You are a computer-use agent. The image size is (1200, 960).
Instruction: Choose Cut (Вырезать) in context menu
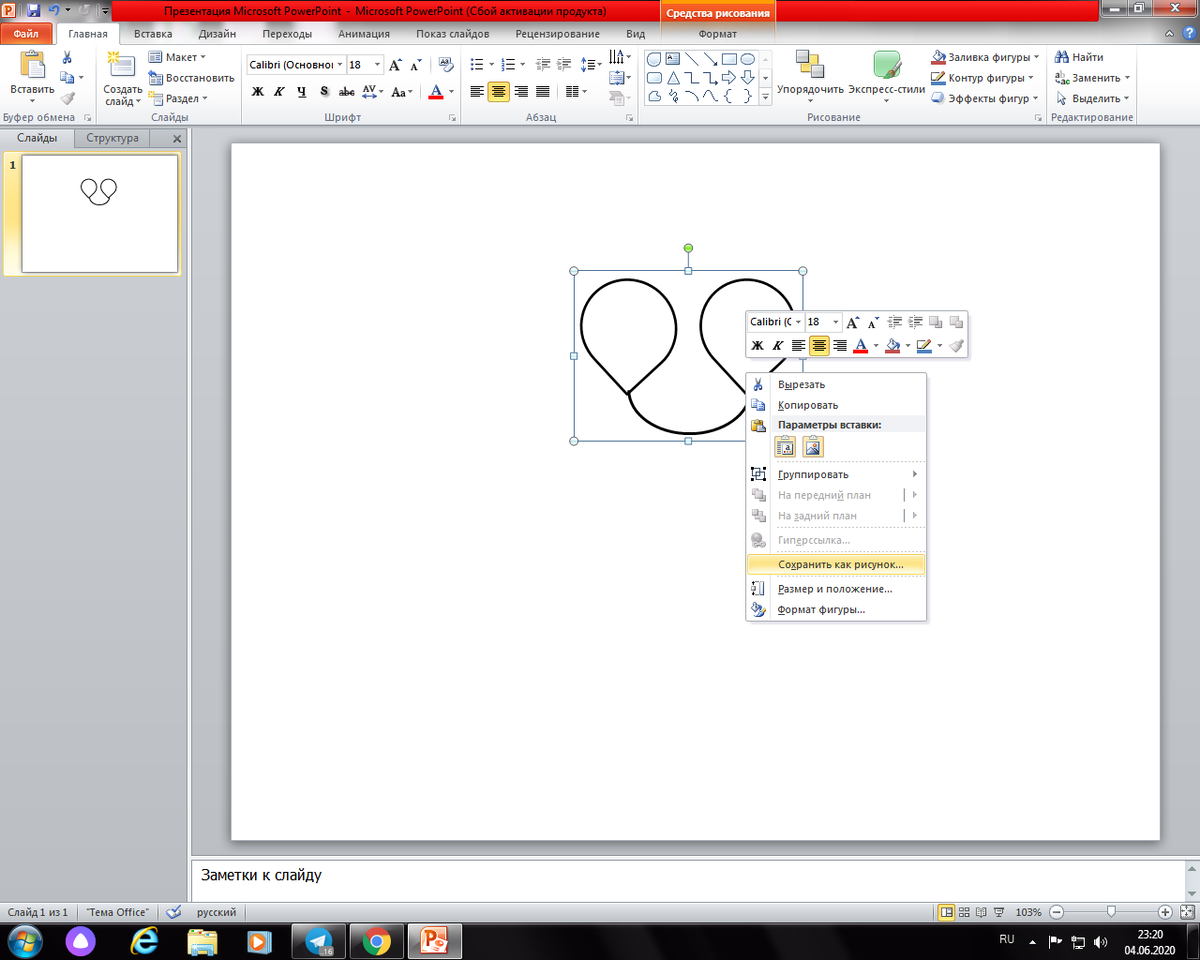tap(837, 384)
